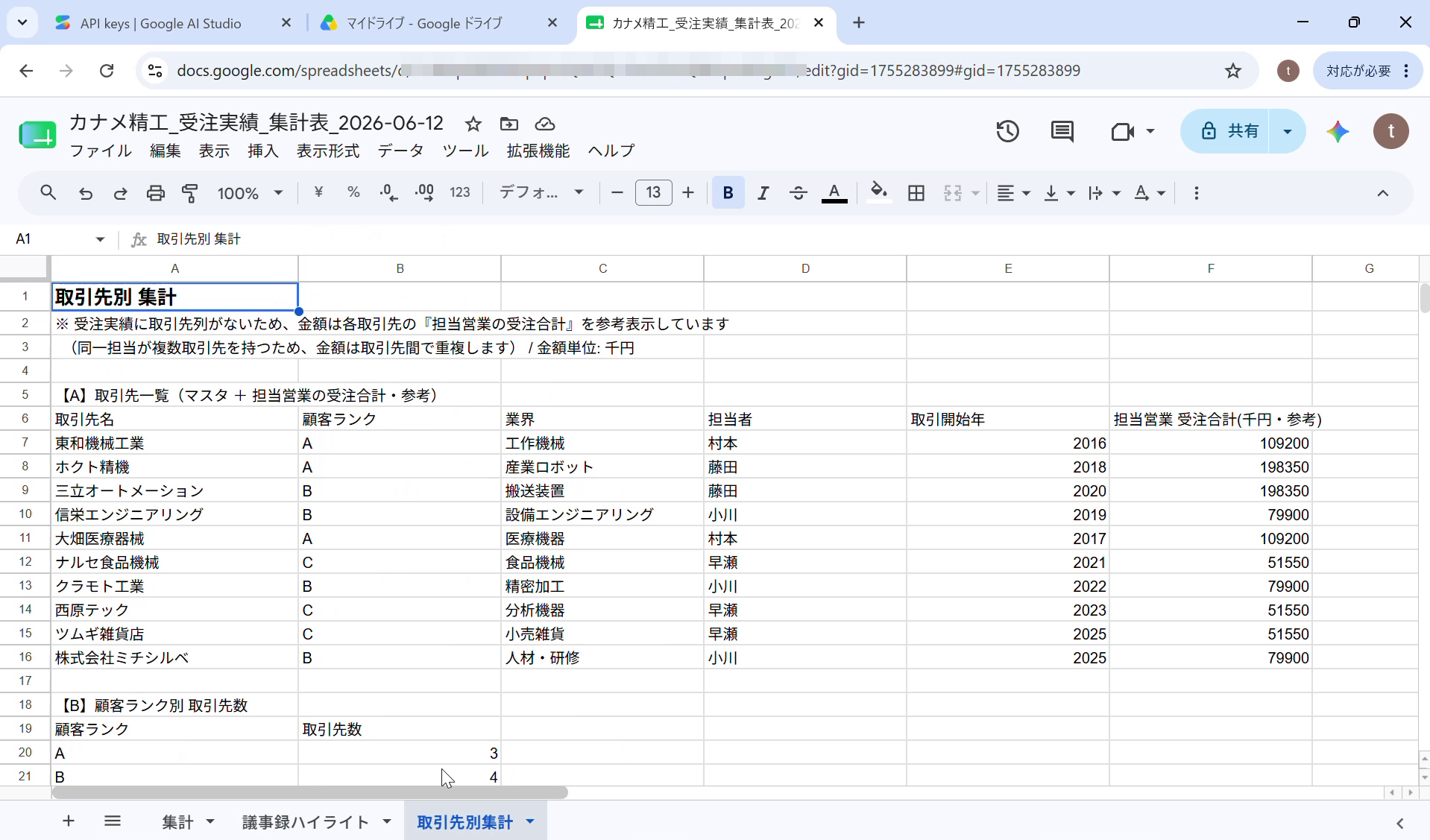Screen dimensions: 1430x840
Task: Decrease decimal places button
Action: [x=388, y=193]
